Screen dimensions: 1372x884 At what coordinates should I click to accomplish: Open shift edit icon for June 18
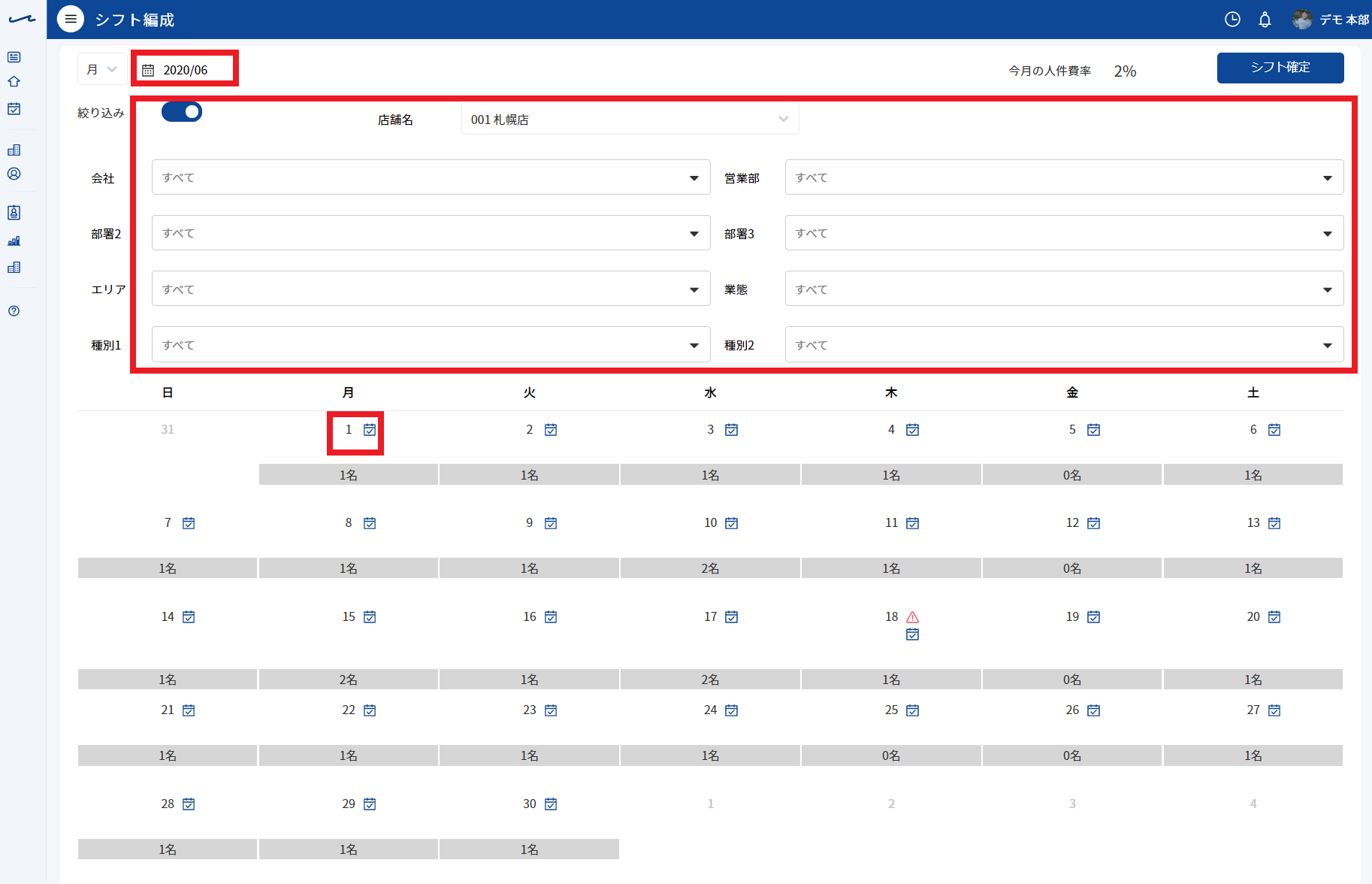913,634
